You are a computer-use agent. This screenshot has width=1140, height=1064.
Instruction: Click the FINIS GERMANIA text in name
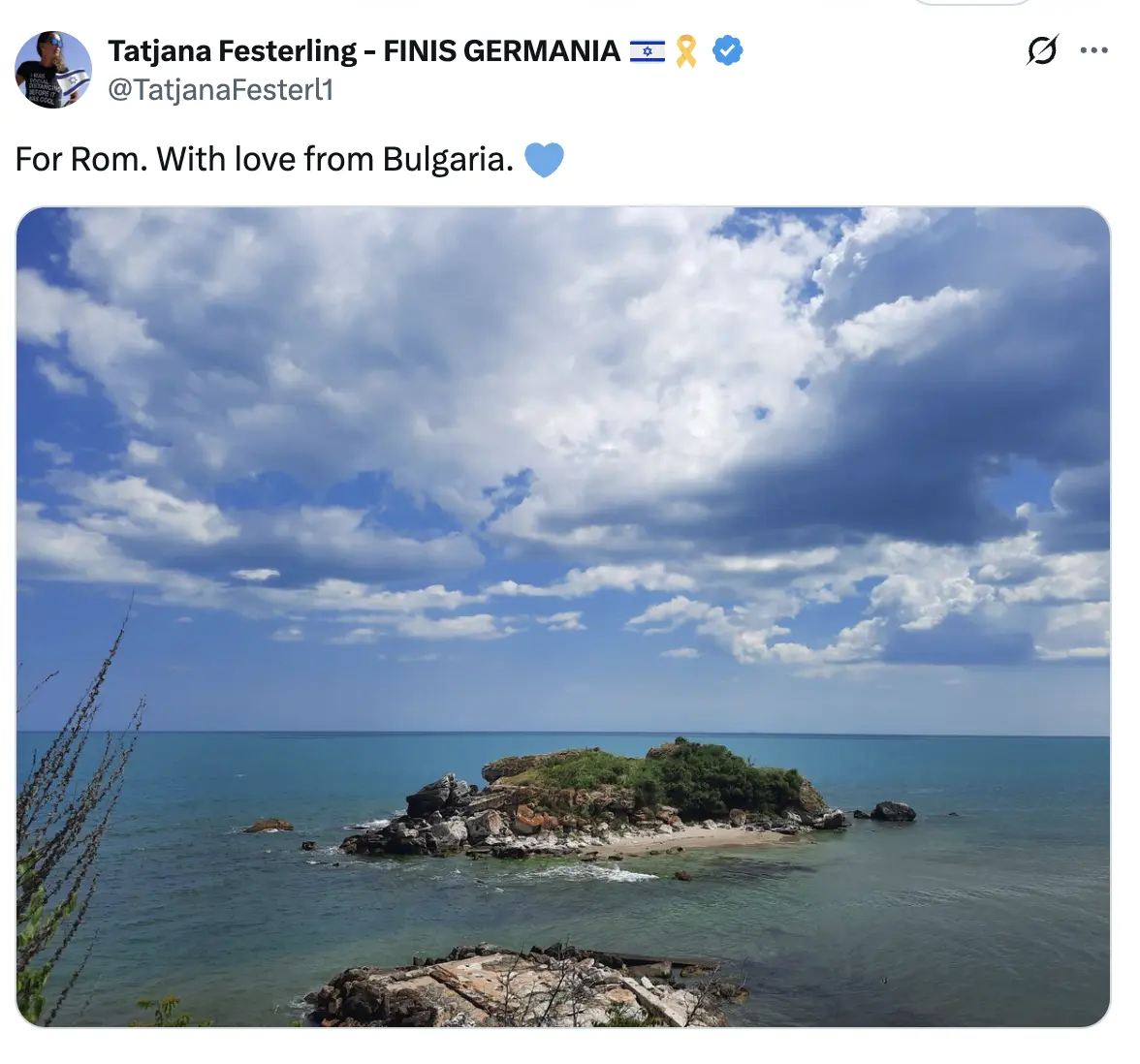click(502, 50)
